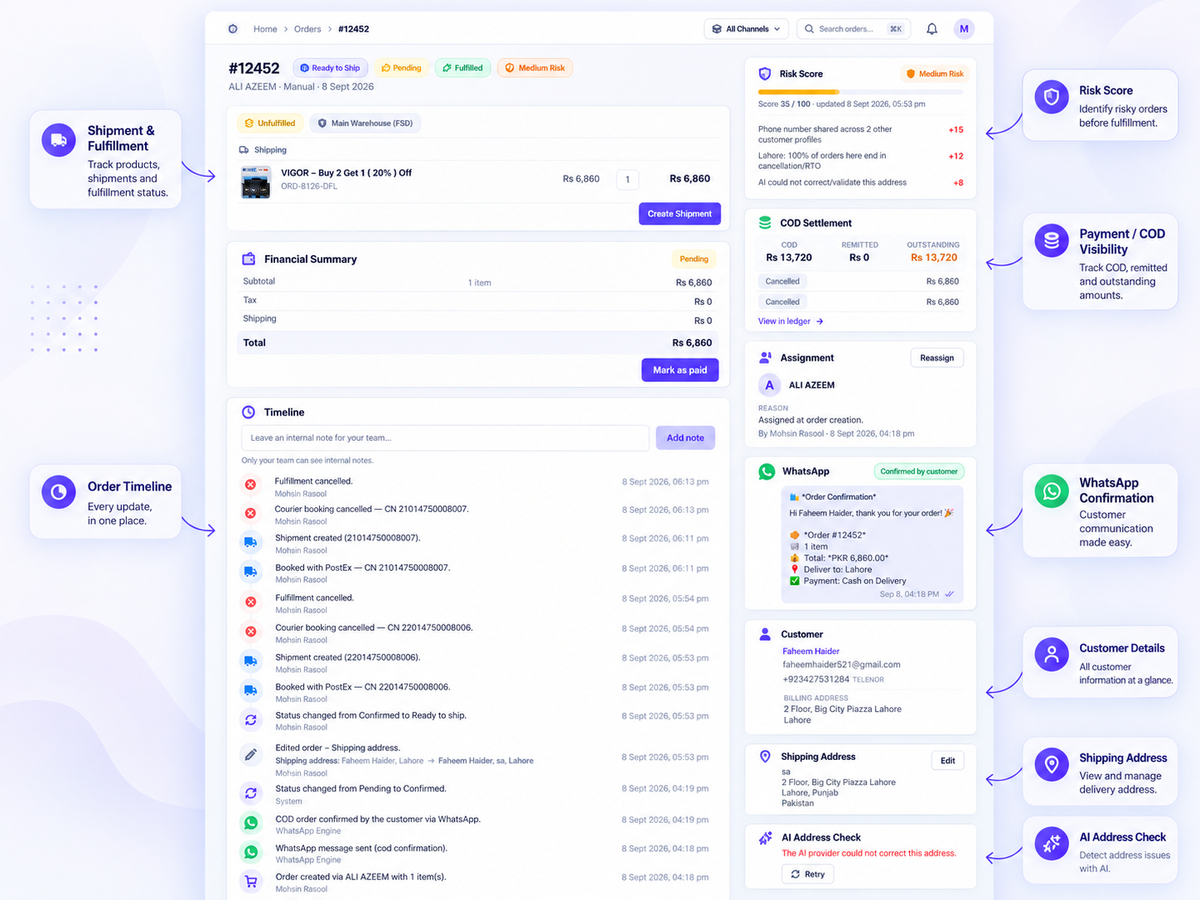Click the Add note button
This screenshot has width=1200, height=900.
(685, 438)
